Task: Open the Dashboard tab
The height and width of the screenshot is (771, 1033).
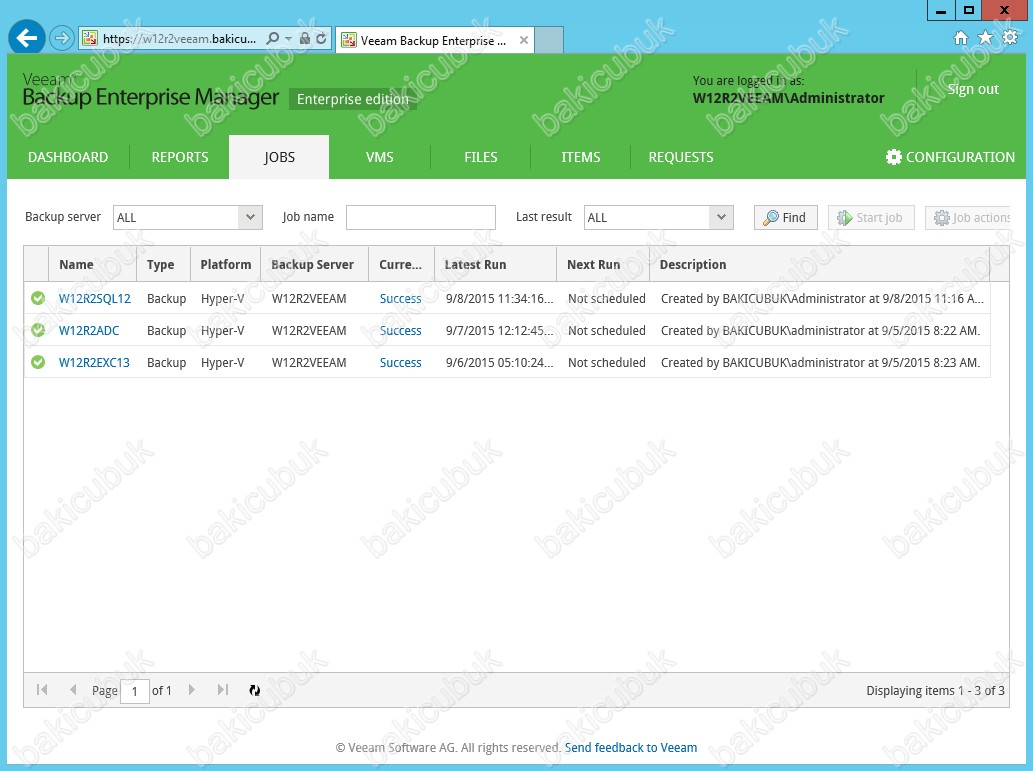Action: tap(68, 157)
